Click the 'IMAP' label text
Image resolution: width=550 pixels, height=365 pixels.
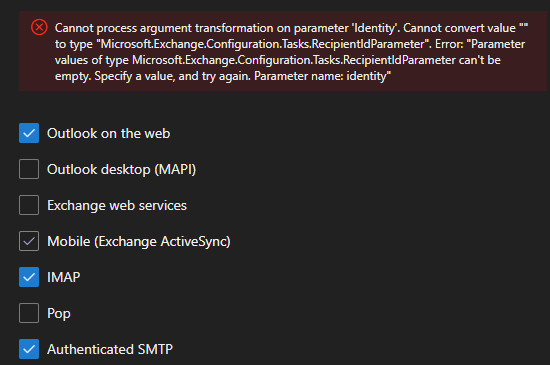tap(64, 277)
